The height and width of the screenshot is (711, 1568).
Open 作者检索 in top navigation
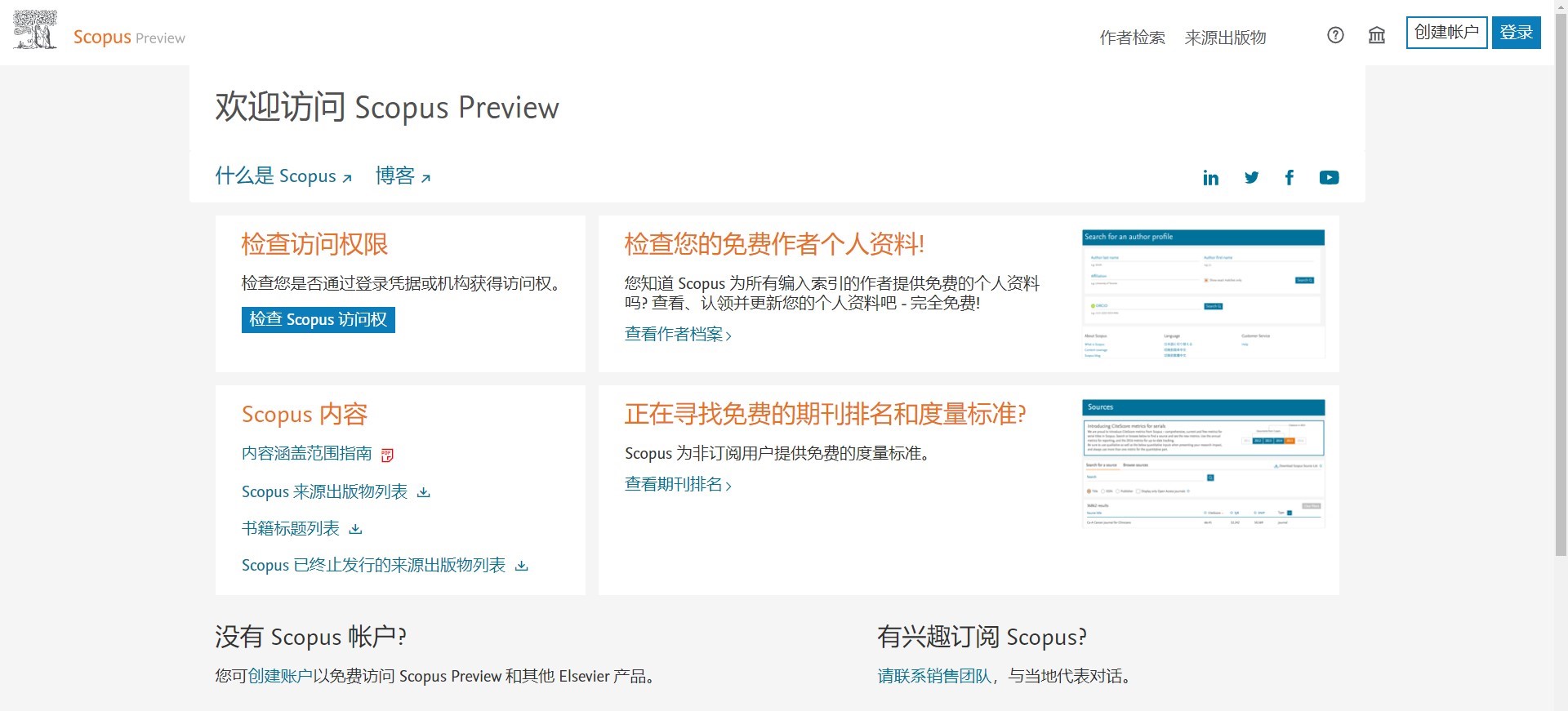coord(1132,38)
